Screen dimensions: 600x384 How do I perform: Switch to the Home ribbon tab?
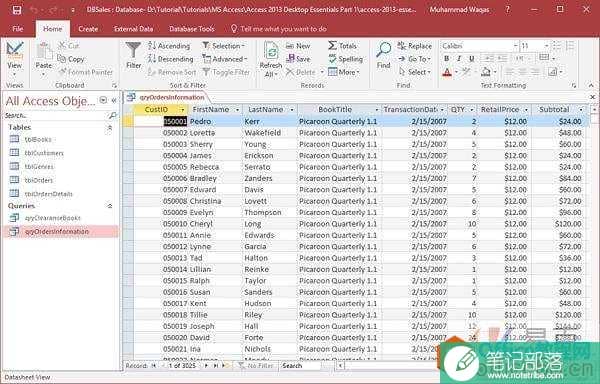(x=53, y=29)
